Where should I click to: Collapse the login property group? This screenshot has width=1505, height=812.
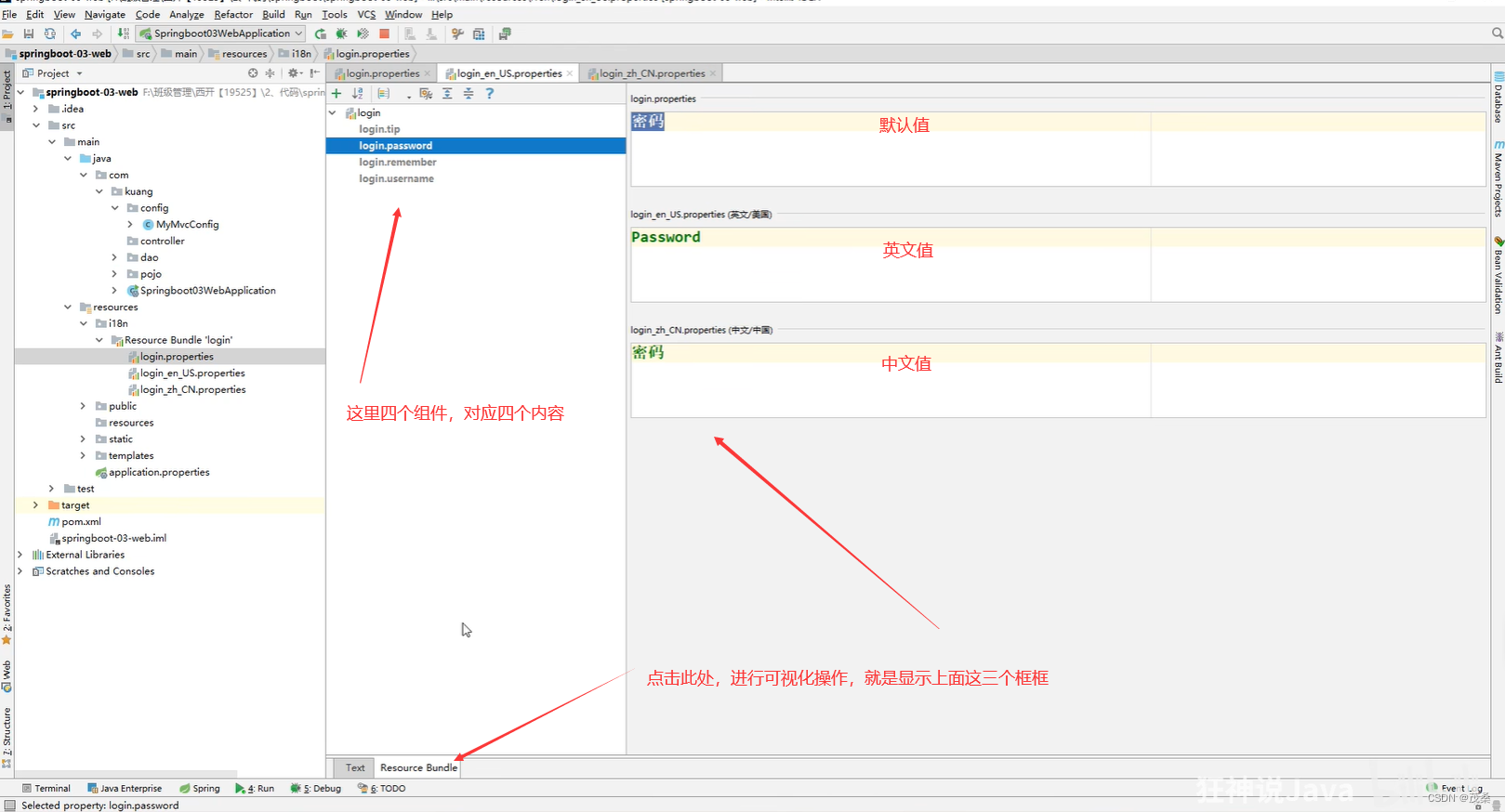333,112
